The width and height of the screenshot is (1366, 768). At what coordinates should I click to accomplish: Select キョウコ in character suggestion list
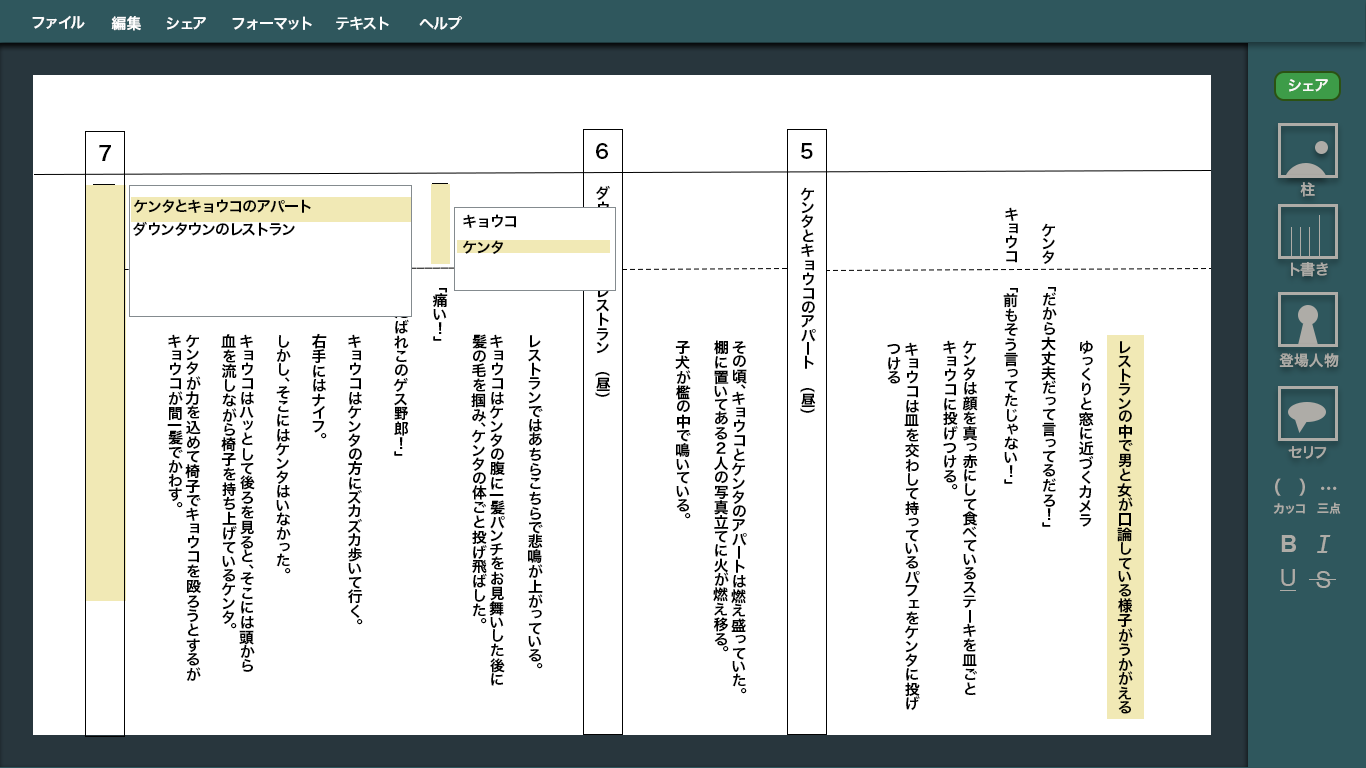click(490, 221)
